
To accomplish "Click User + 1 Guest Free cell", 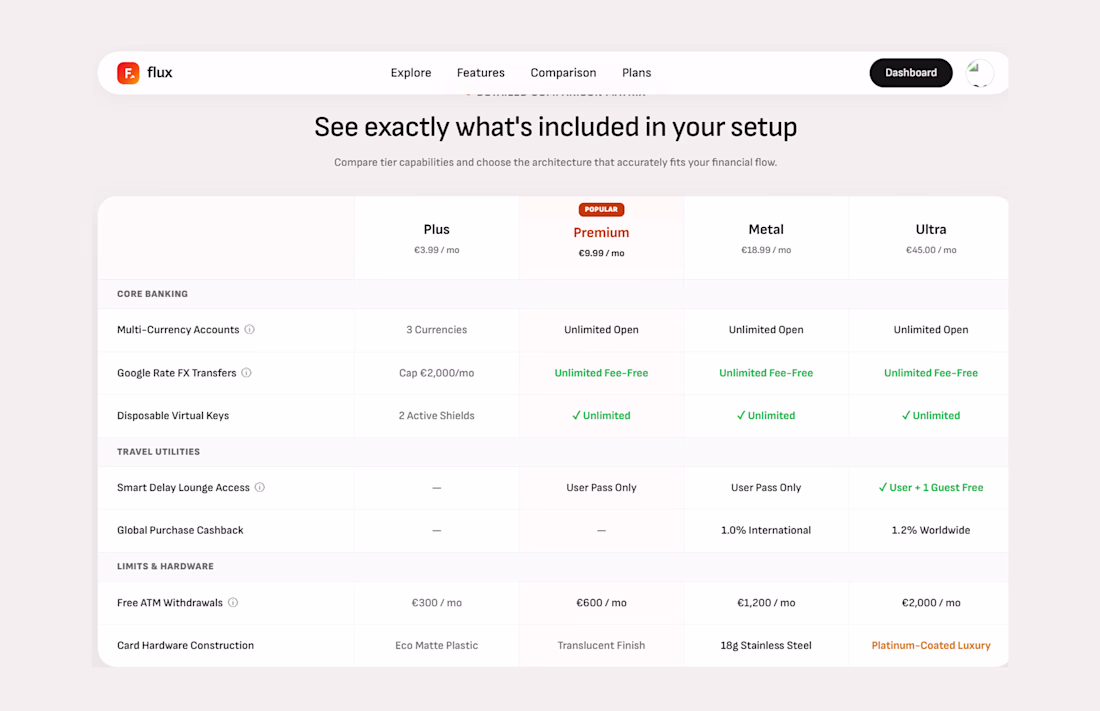I will [931, 487].
